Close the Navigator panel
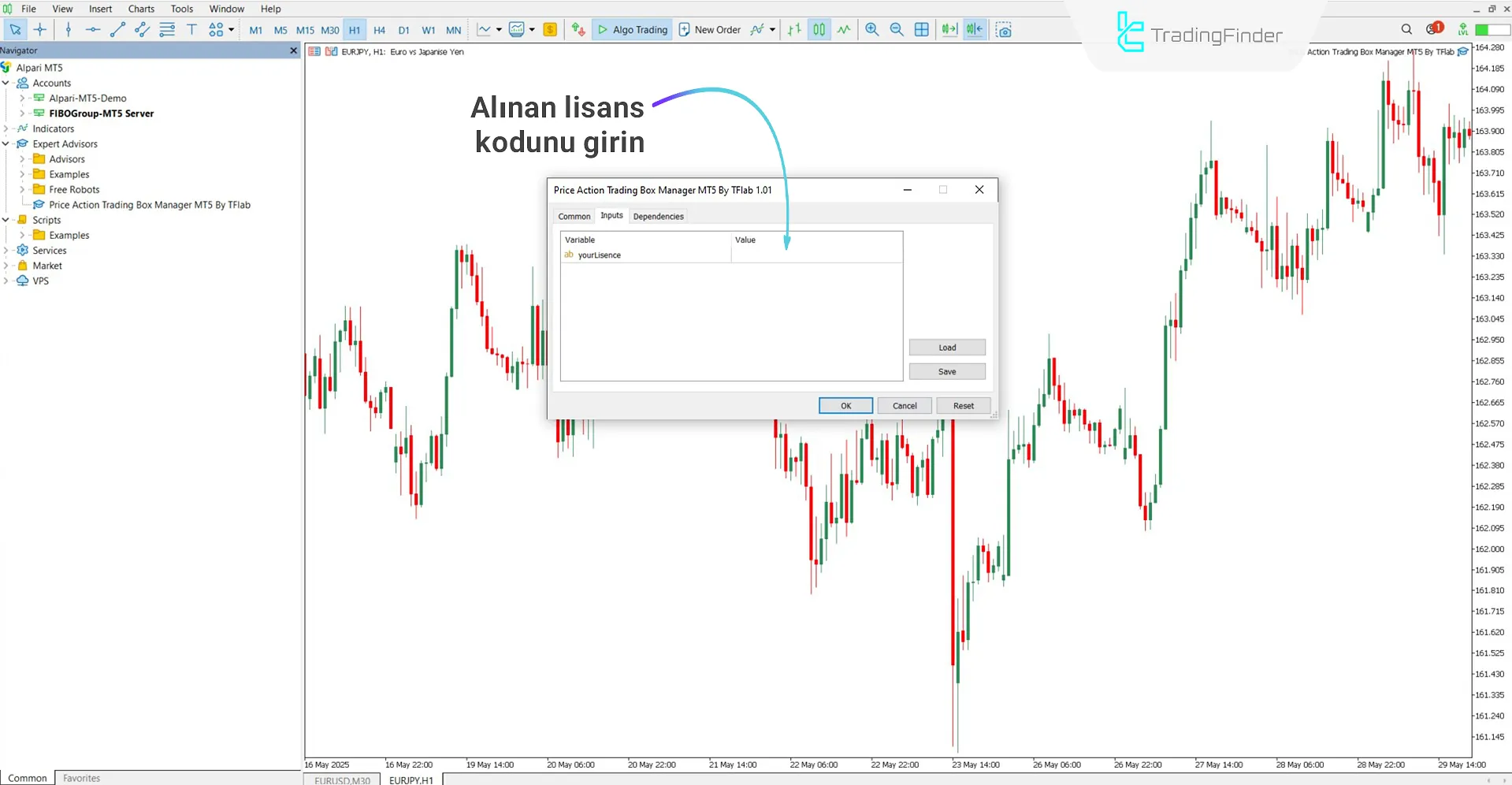Image resolution: width=1512 pixels, height=785 pixels. (x=294, y=50)
